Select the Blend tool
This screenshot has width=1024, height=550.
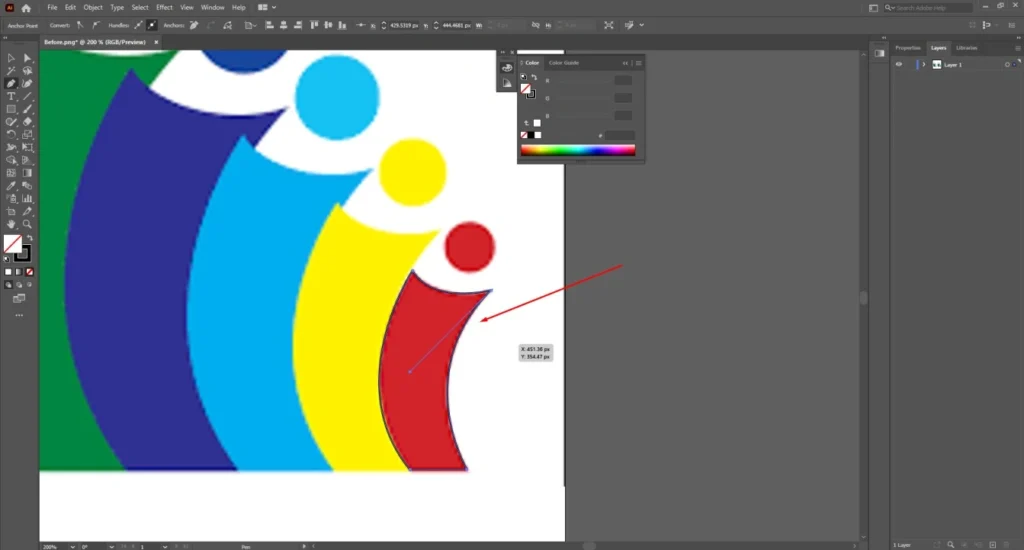27,186
